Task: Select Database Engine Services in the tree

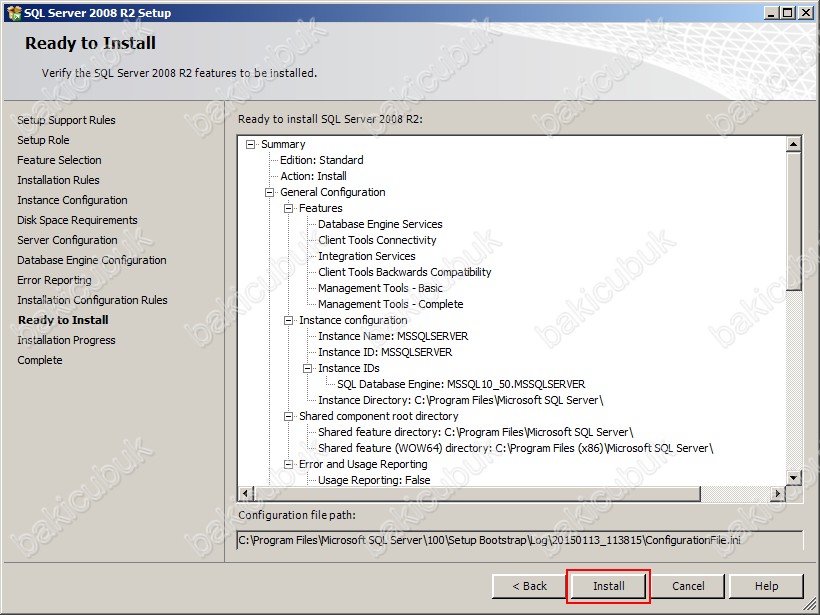Action: 380,224
